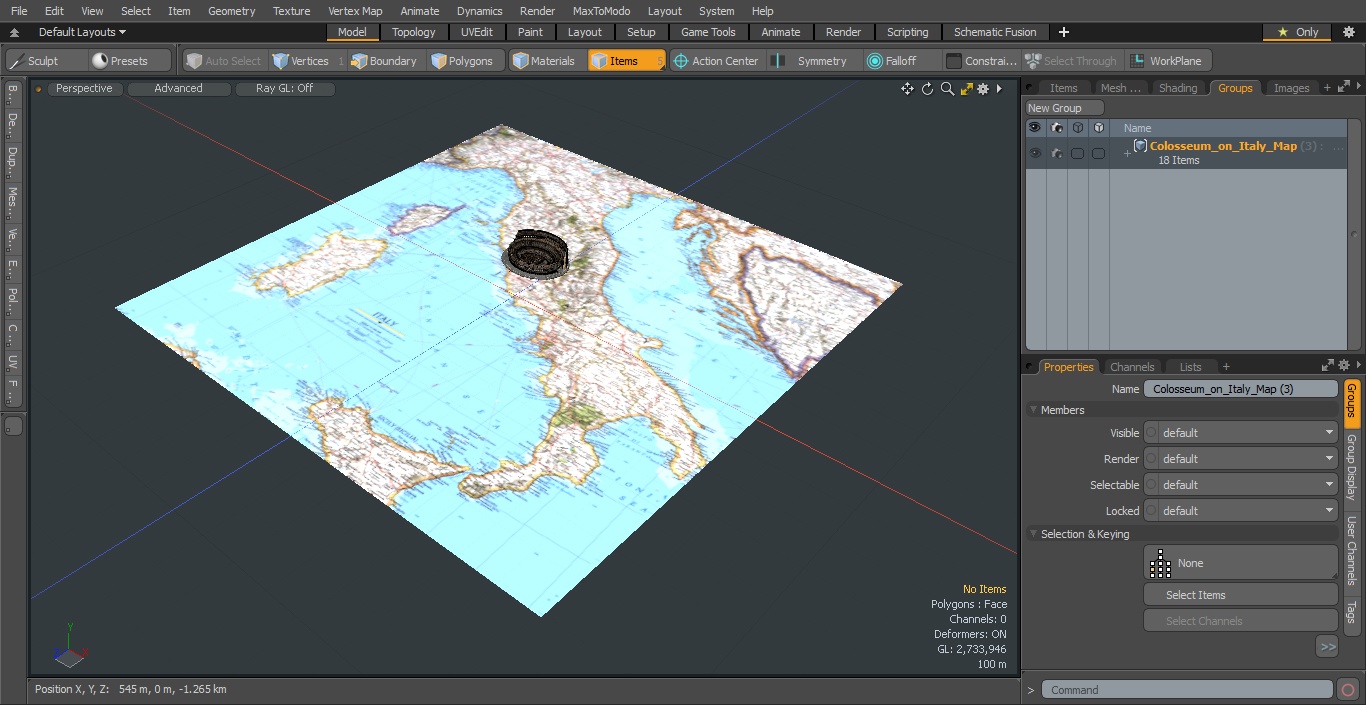Expand the Colosseum_on_Italy_Map group tree
Screen dimensions: 1366x705
tap(1127, 153)
